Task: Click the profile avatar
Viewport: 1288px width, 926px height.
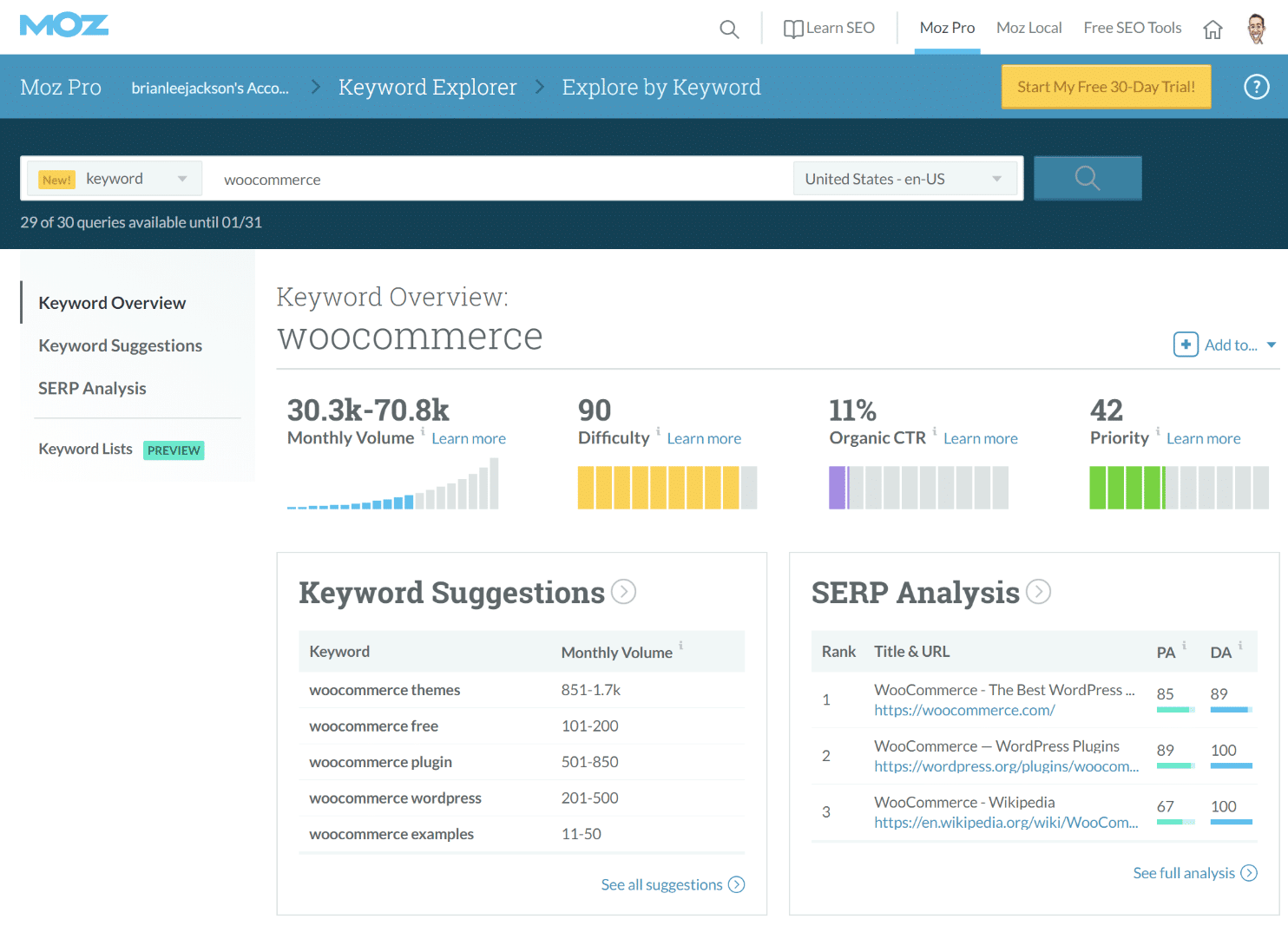Action: coord(1256,26)
